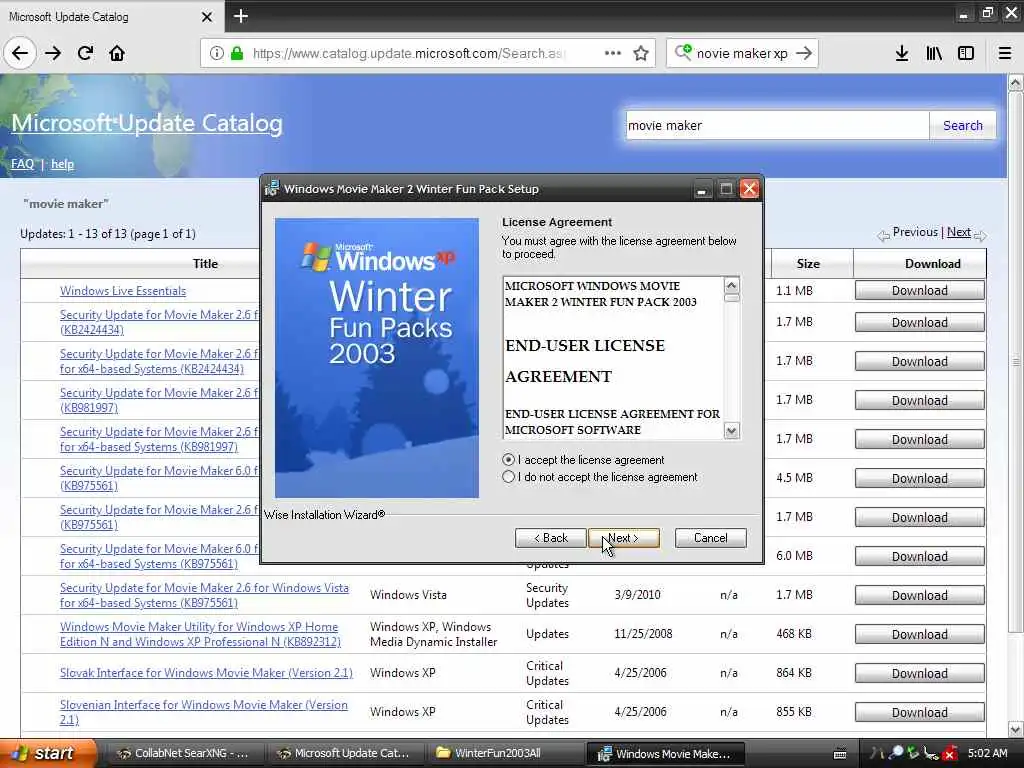This screenshot has height=768, width=1024.
Task: Click the magnifier icon in system tray
Action: click(x=896, y=753)
